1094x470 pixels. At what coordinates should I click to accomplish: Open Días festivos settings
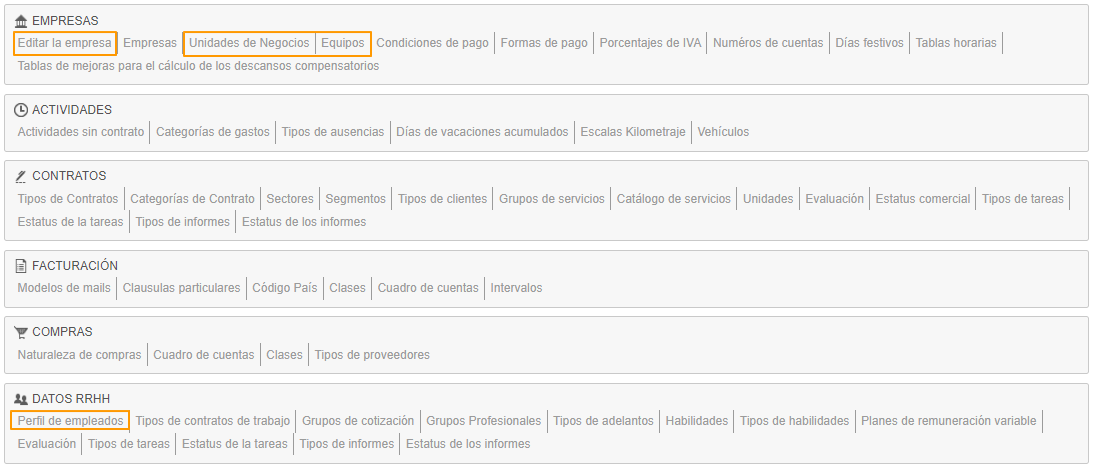tap(869, 43)
